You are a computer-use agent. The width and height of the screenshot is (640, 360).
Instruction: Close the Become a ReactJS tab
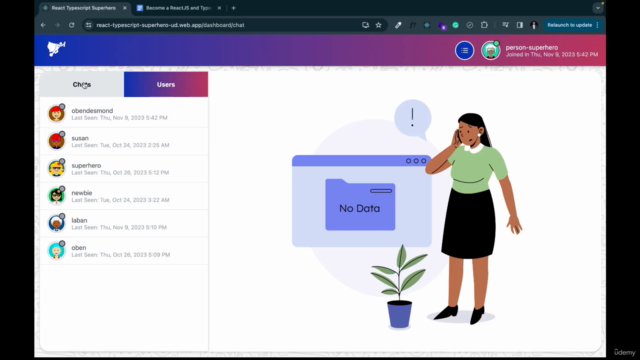click(219, 8)
